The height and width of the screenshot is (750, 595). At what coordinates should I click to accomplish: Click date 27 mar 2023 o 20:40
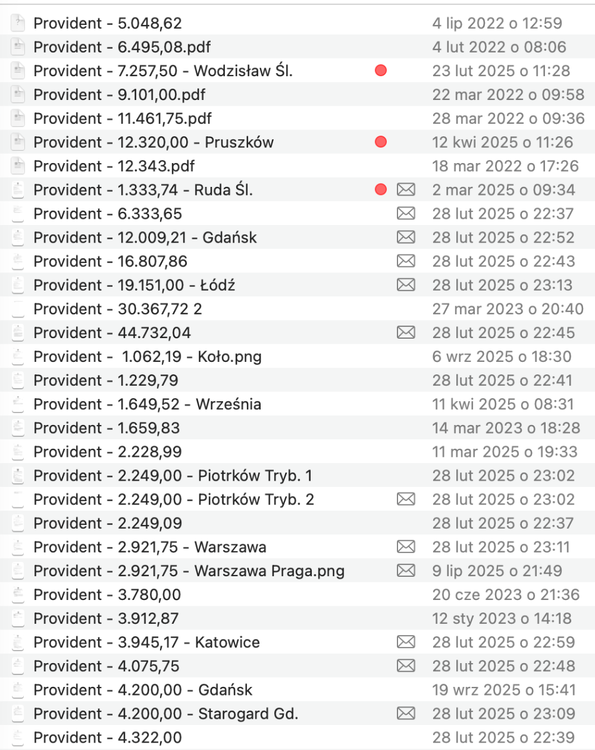[508, 309]
